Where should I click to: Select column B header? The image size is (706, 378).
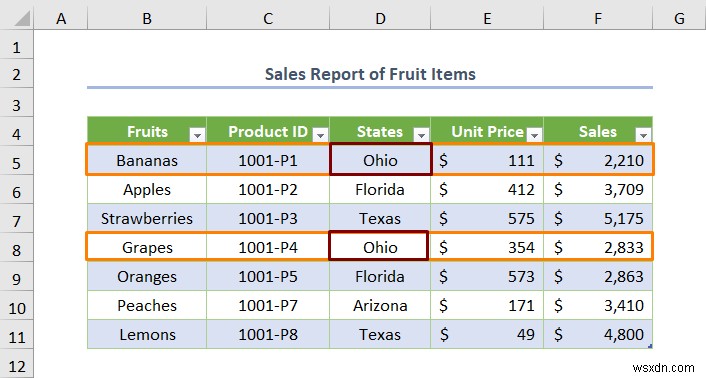[147, 18]
